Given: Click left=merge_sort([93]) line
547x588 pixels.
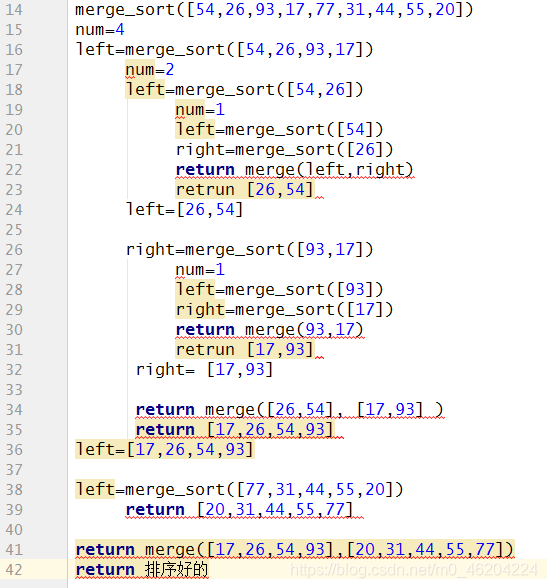Looking at the screenshot, I should tap(279, 290).
